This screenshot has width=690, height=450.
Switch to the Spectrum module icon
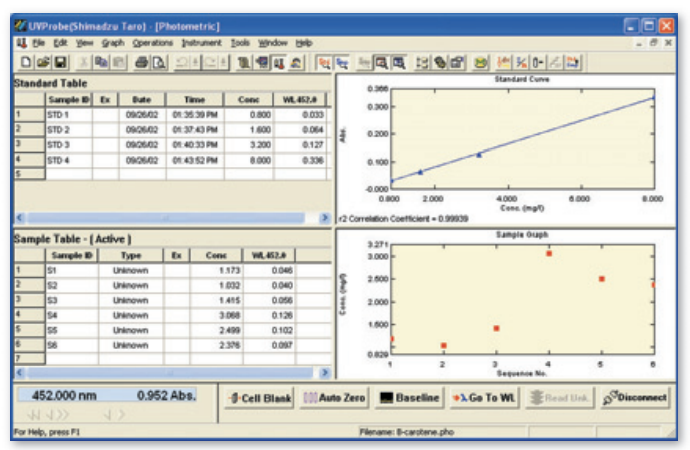pyautogui.click(x=297, y=62)
